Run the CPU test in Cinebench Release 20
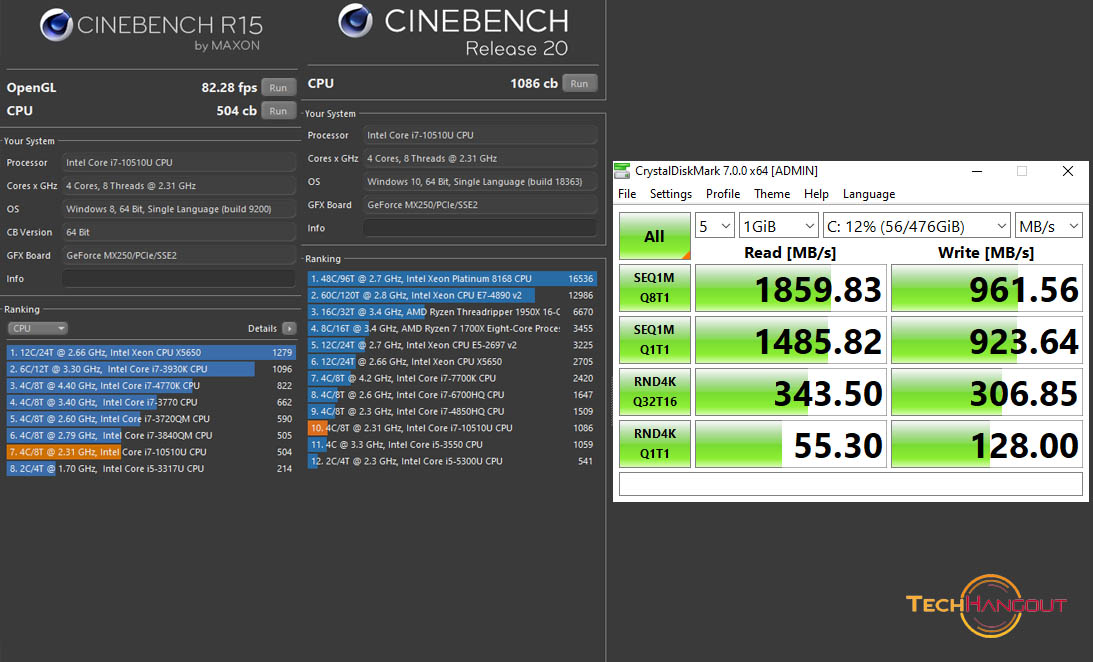 [579, 84]
